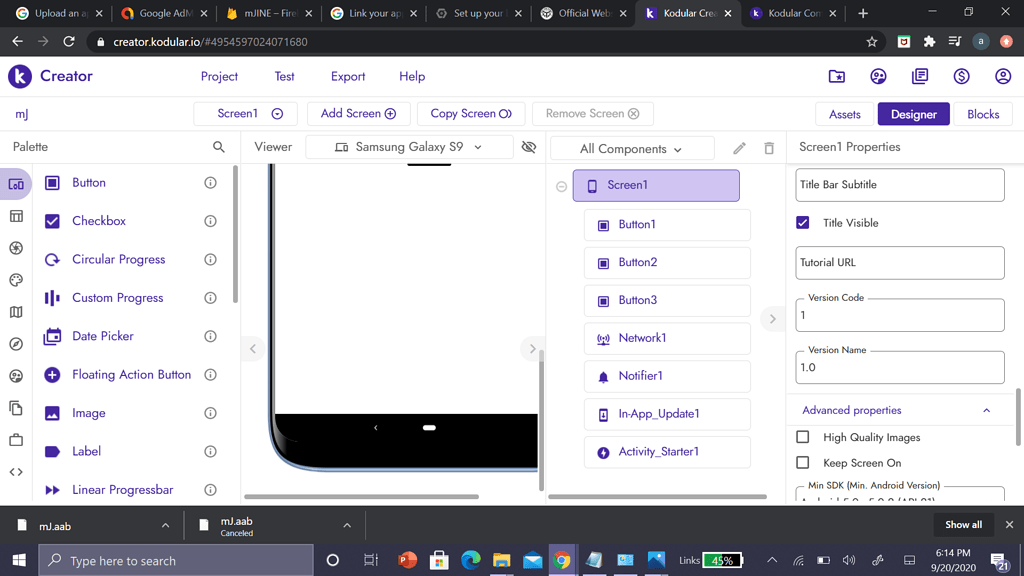Select In-App_Update1 in component tree
The image size is (1024, 576).
click(667, 414)
